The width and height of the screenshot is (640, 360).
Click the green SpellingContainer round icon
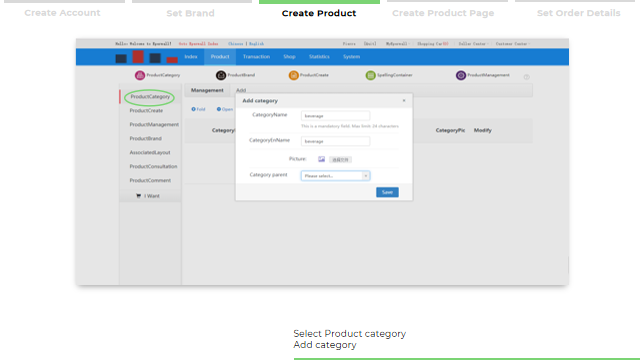click(370, 75)
